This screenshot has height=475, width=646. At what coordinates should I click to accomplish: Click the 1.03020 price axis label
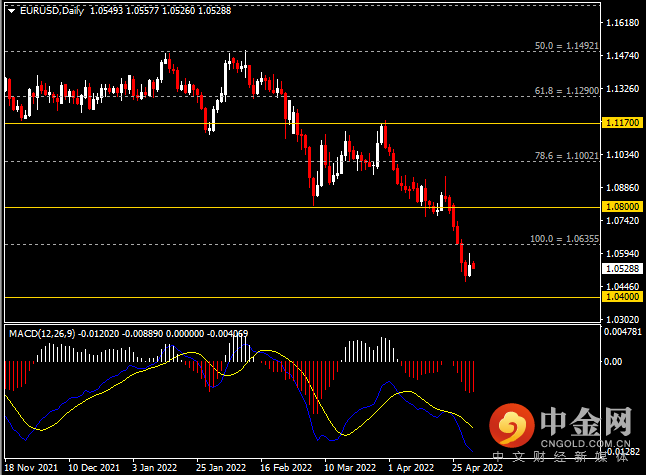tap(623, 319)
